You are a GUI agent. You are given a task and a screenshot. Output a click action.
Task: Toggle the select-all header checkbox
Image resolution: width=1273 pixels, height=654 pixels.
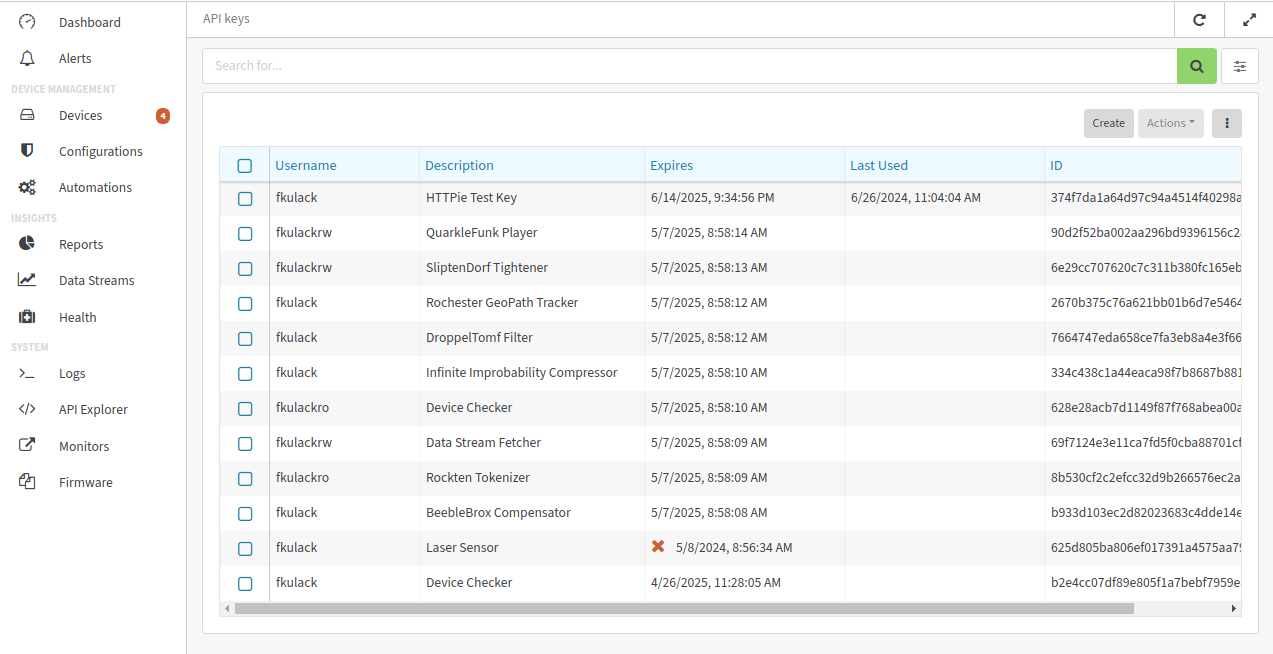[245, 166]
